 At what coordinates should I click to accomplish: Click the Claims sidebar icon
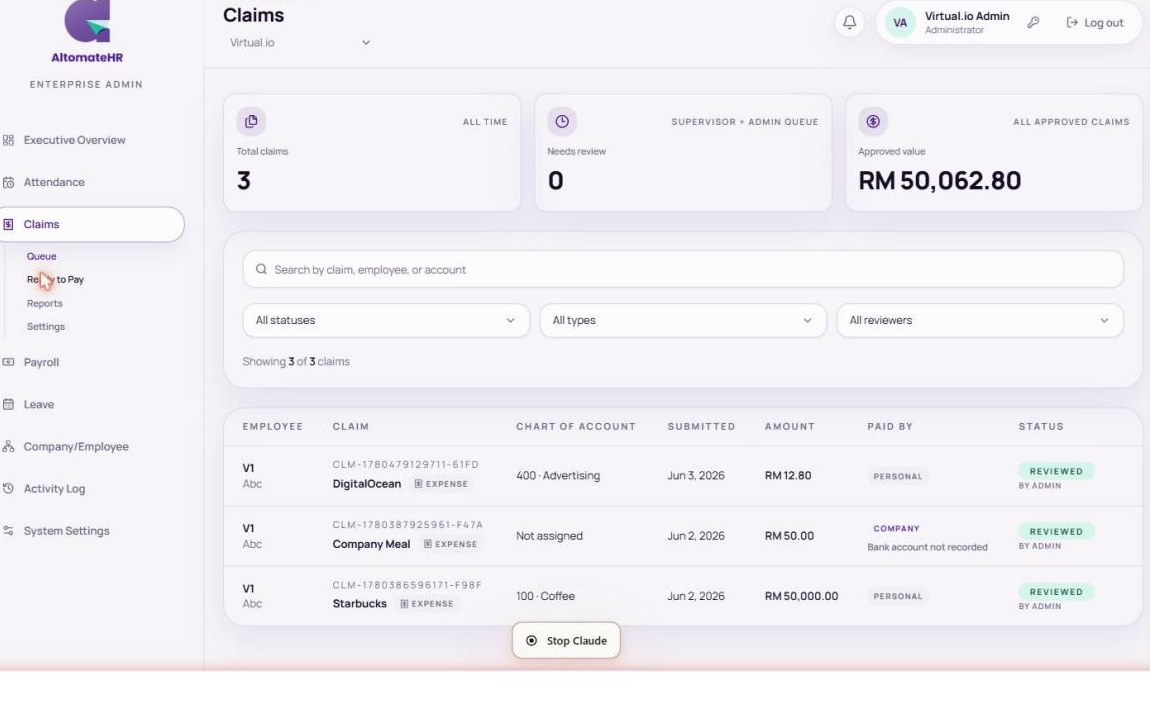8,224
